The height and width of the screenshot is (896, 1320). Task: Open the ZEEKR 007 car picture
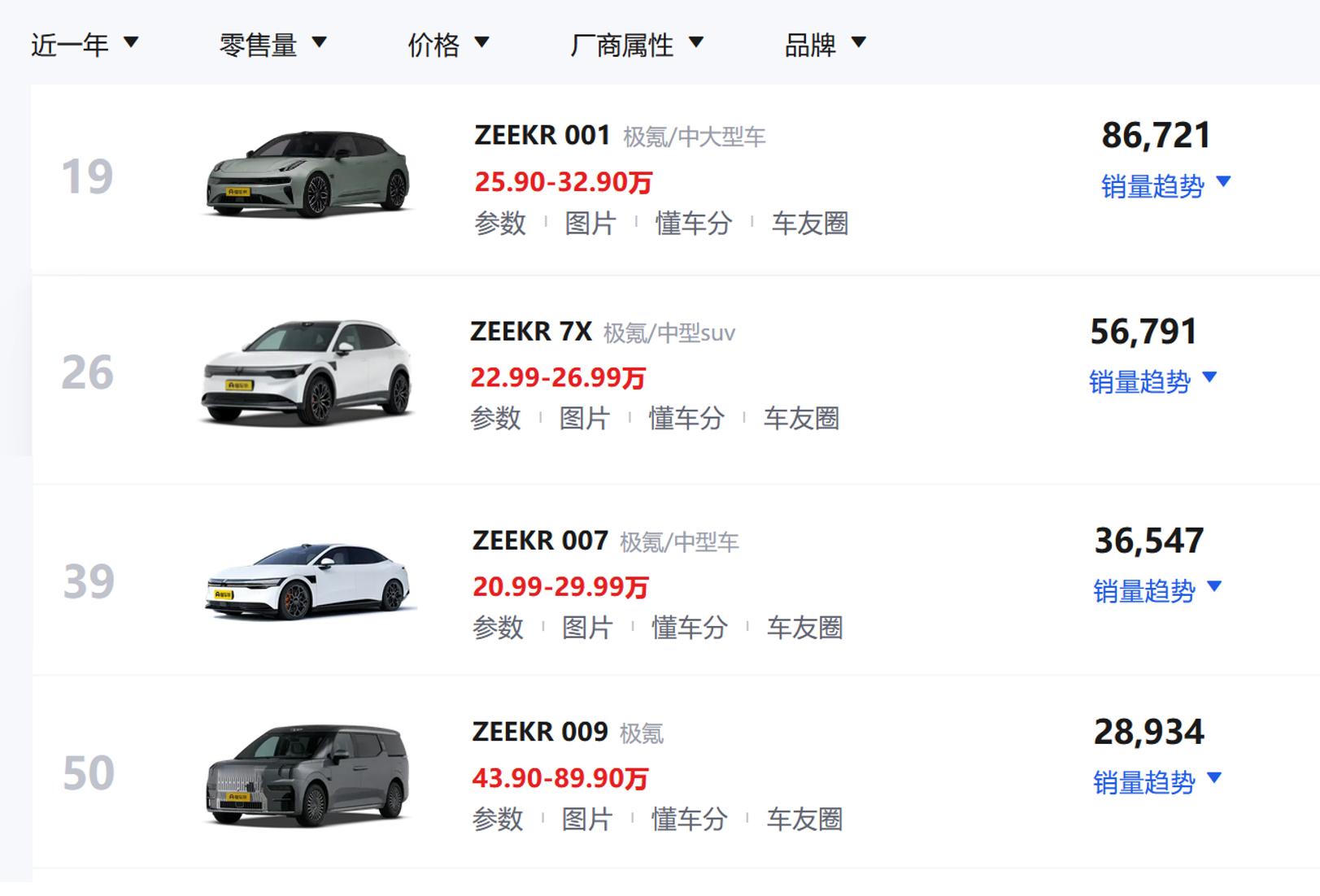point(310,581)
